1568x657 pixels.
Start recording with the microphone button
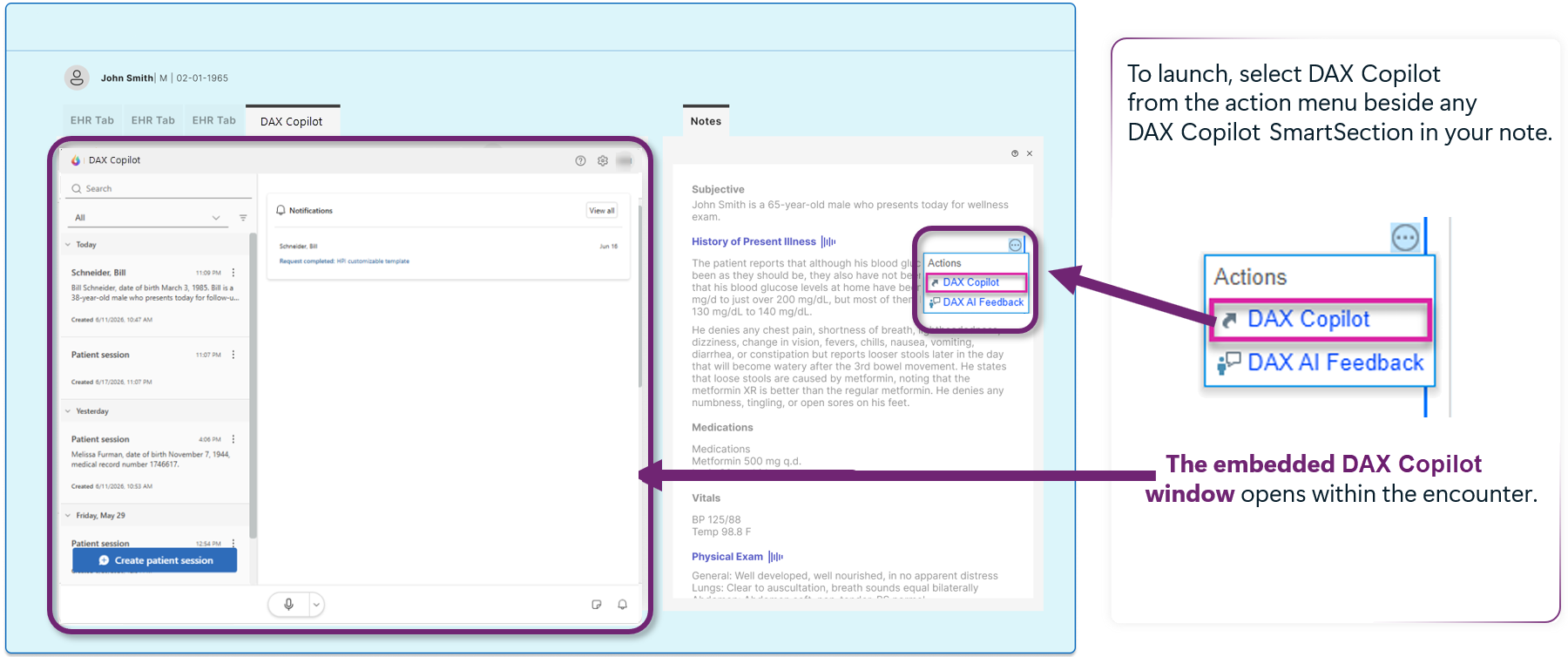click(288, 604)
